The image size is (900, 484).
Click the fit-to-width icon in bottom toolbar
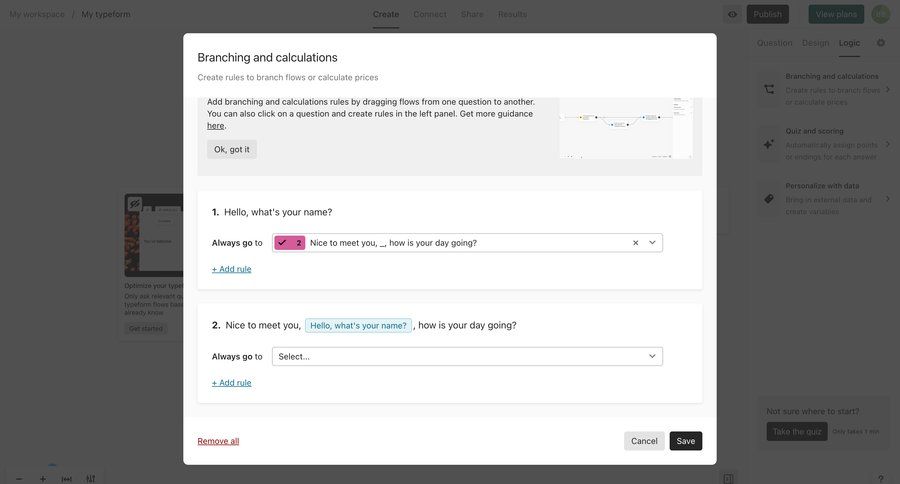[67, 478]
